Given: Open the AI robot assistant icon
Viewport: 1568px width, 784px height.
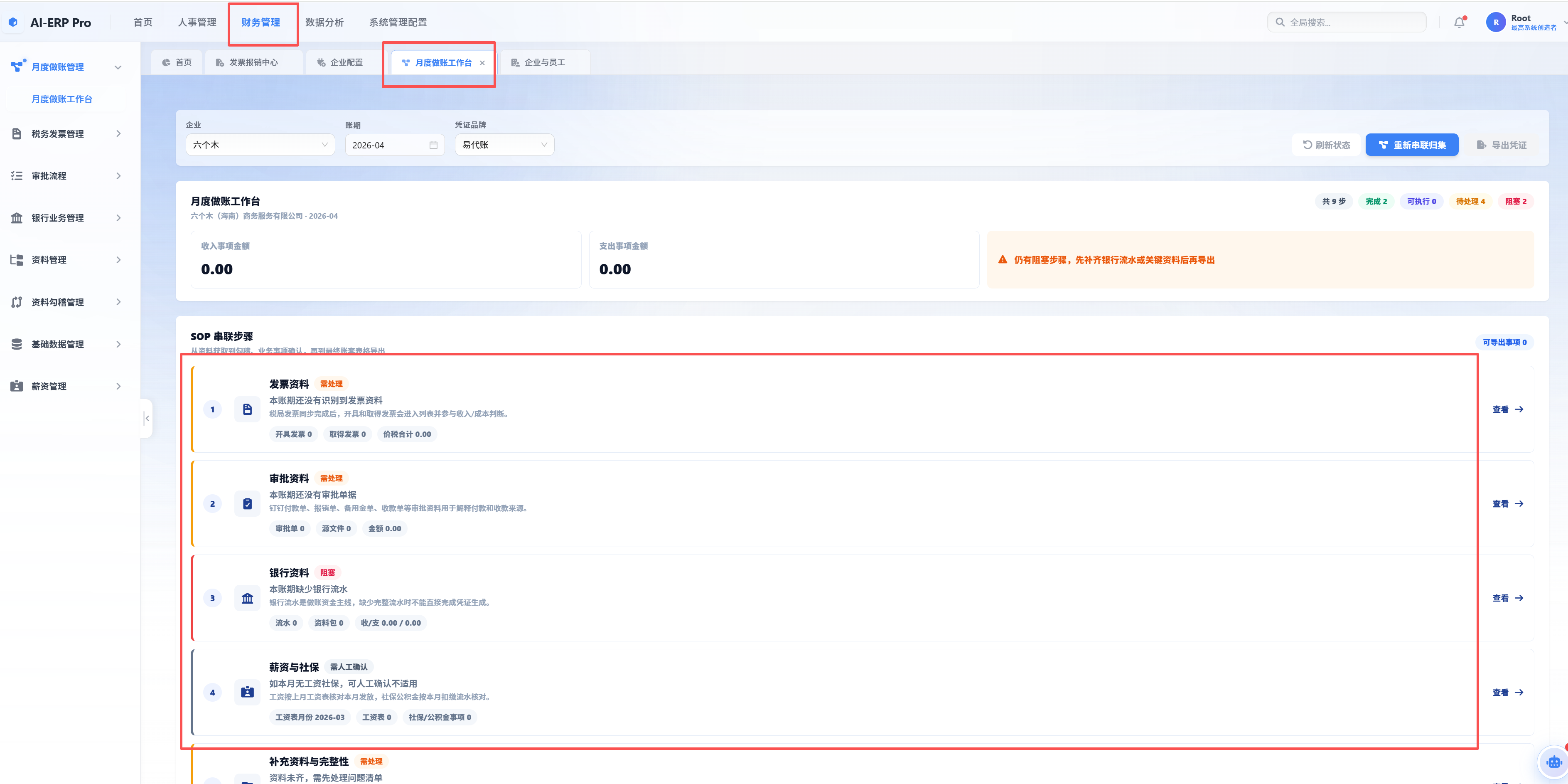Looking at the screenshot, I should click(1553, 762).
